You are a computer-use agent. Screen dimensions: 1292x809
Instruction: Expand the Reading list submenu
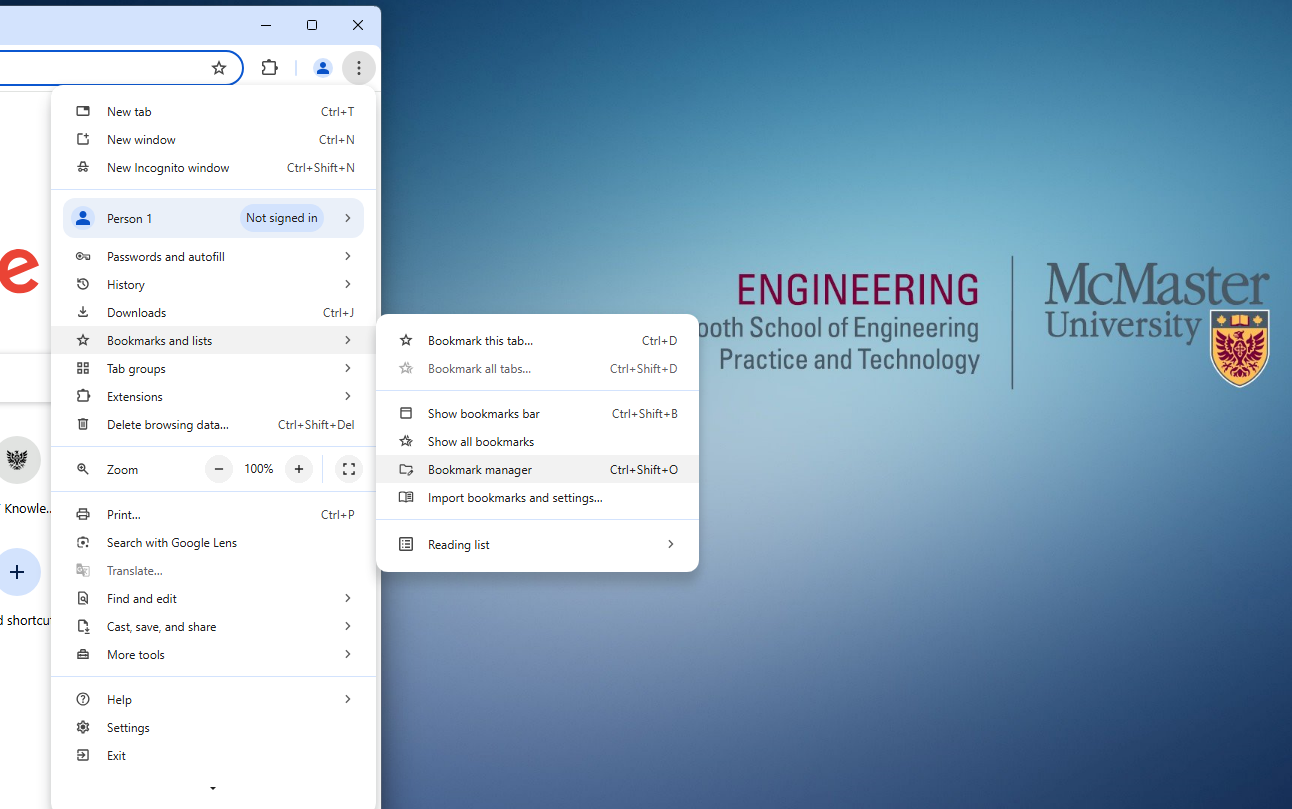pos(537,545)
